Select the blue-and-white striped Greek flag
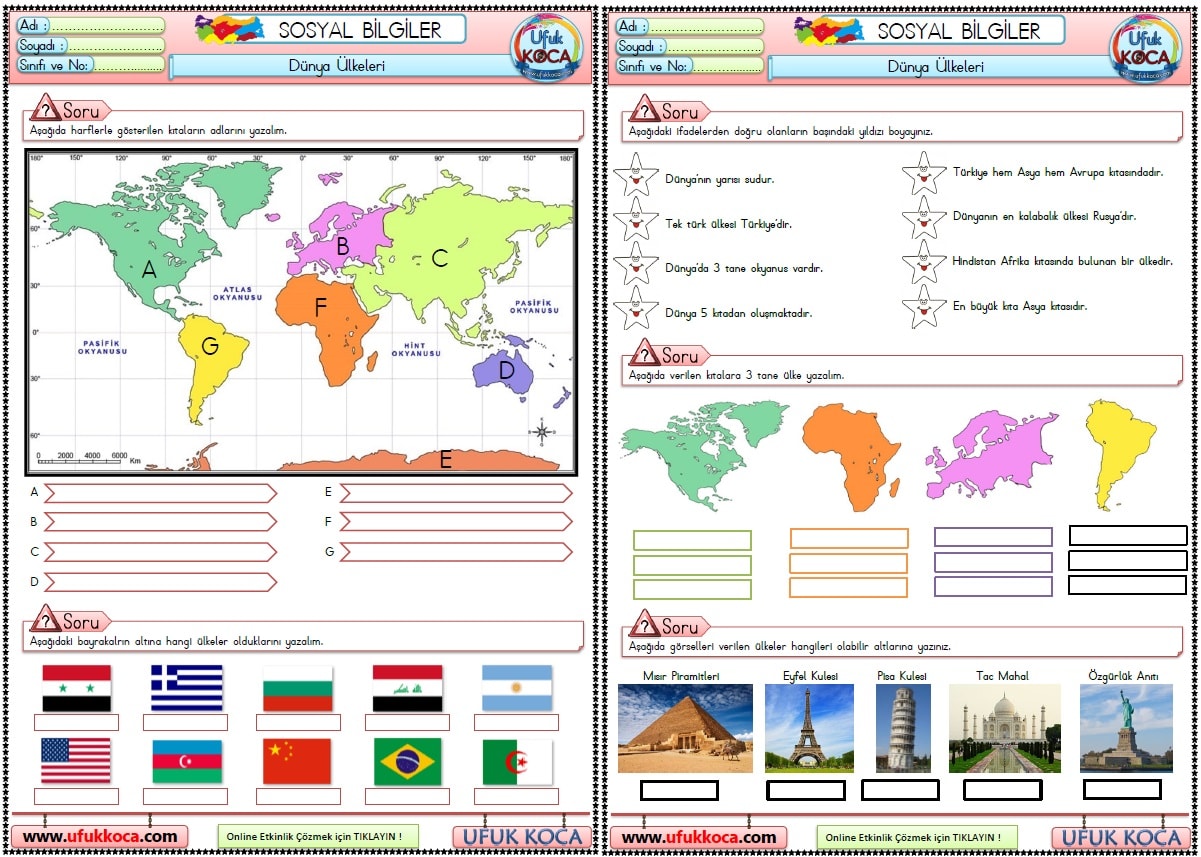1201x857 pixels. 187,688
